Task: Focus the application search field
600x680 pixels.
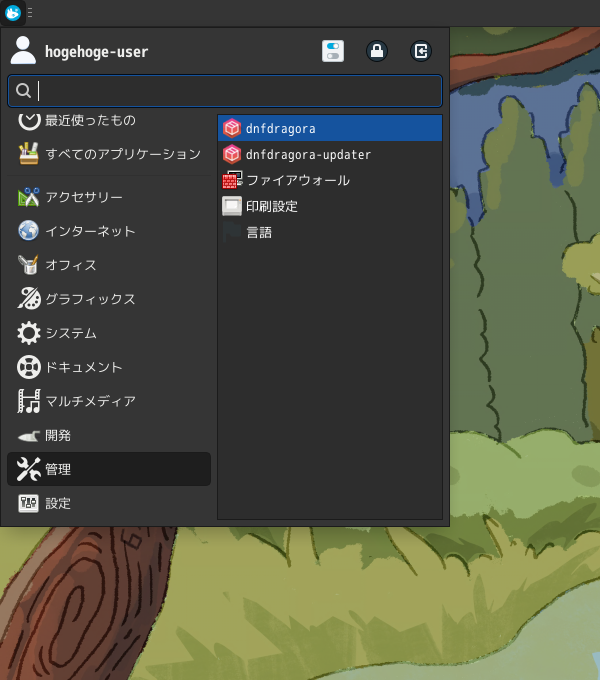Action: (225, 91)
